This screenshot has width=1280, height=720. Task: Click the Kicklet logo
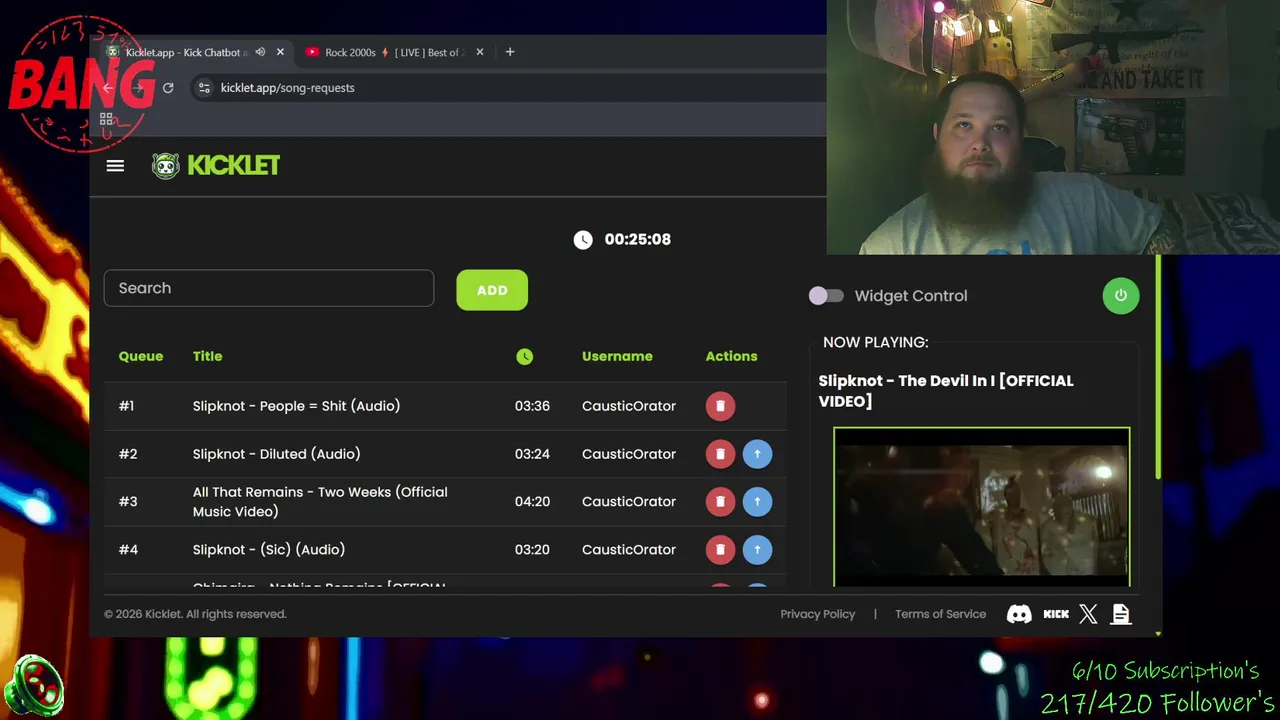[x=215, y=165]
